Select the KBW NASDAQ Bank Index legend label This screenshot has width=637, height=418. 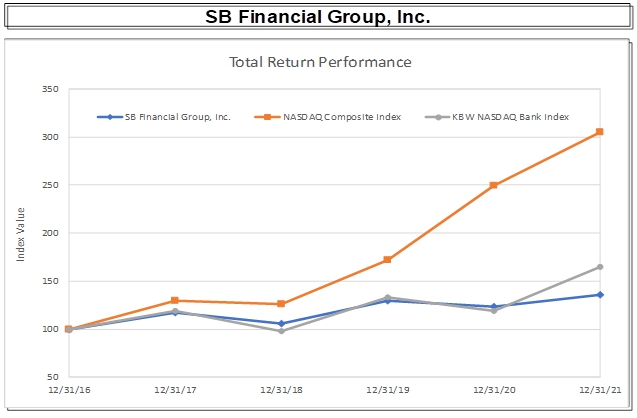click(x=512, y=117)
